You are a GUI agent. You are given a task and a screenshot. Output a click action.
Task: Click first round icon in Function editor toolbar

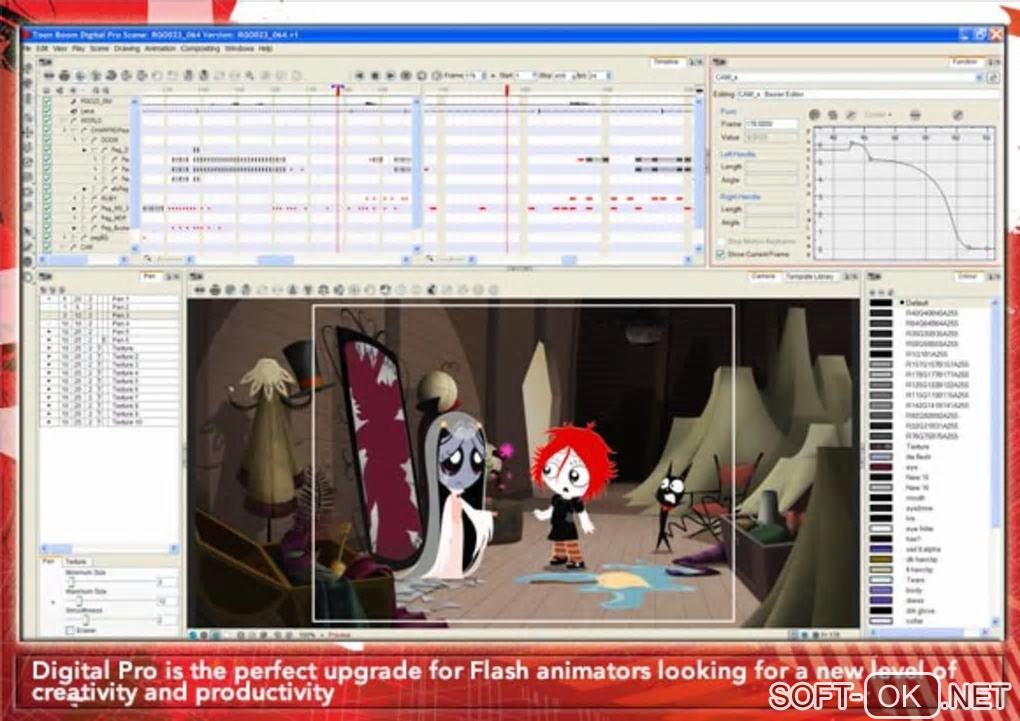tap(814, 115)
